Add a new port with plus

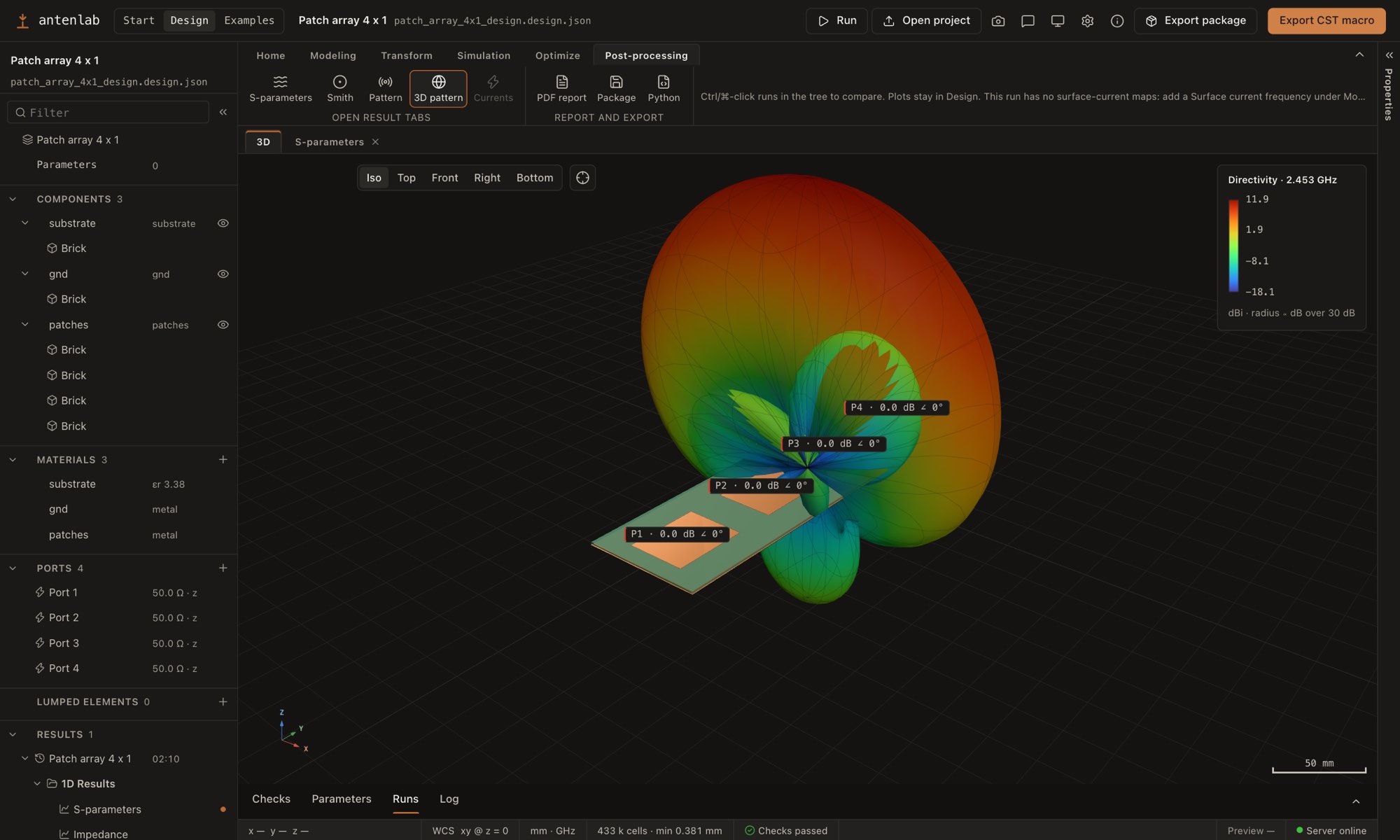(223, 568)
